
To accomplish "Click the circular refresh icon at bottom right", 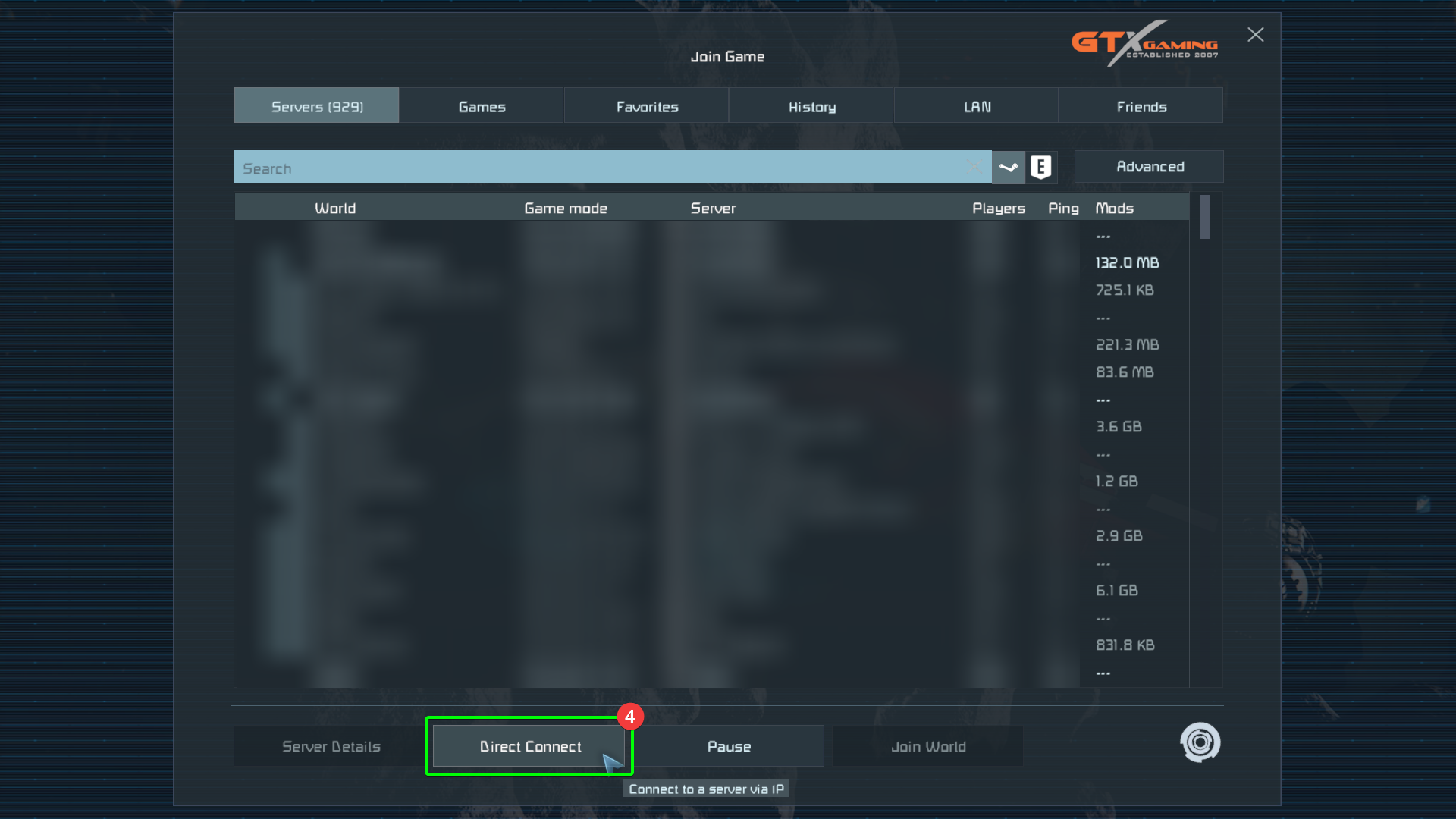I will (1200, 742).
